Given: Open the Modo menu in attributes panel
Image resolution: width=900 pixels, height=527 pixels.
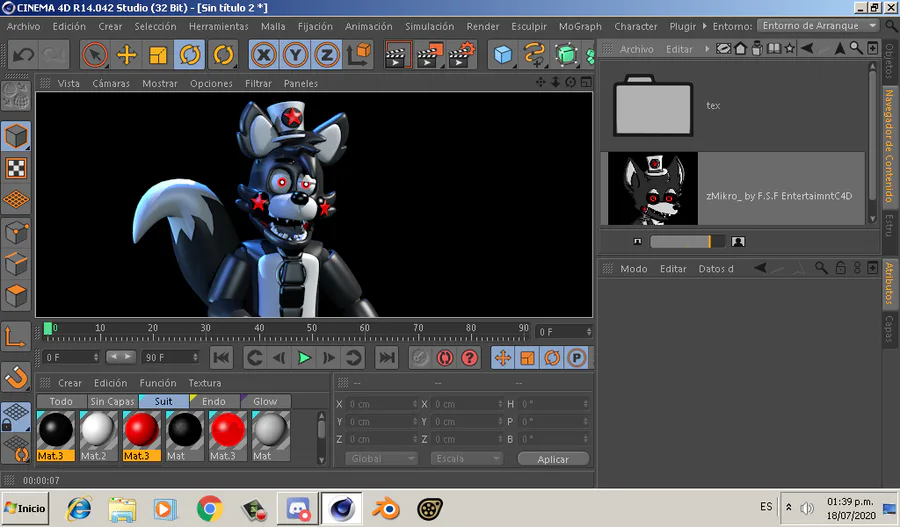Looking at the screenshot, I should (634, 269).
